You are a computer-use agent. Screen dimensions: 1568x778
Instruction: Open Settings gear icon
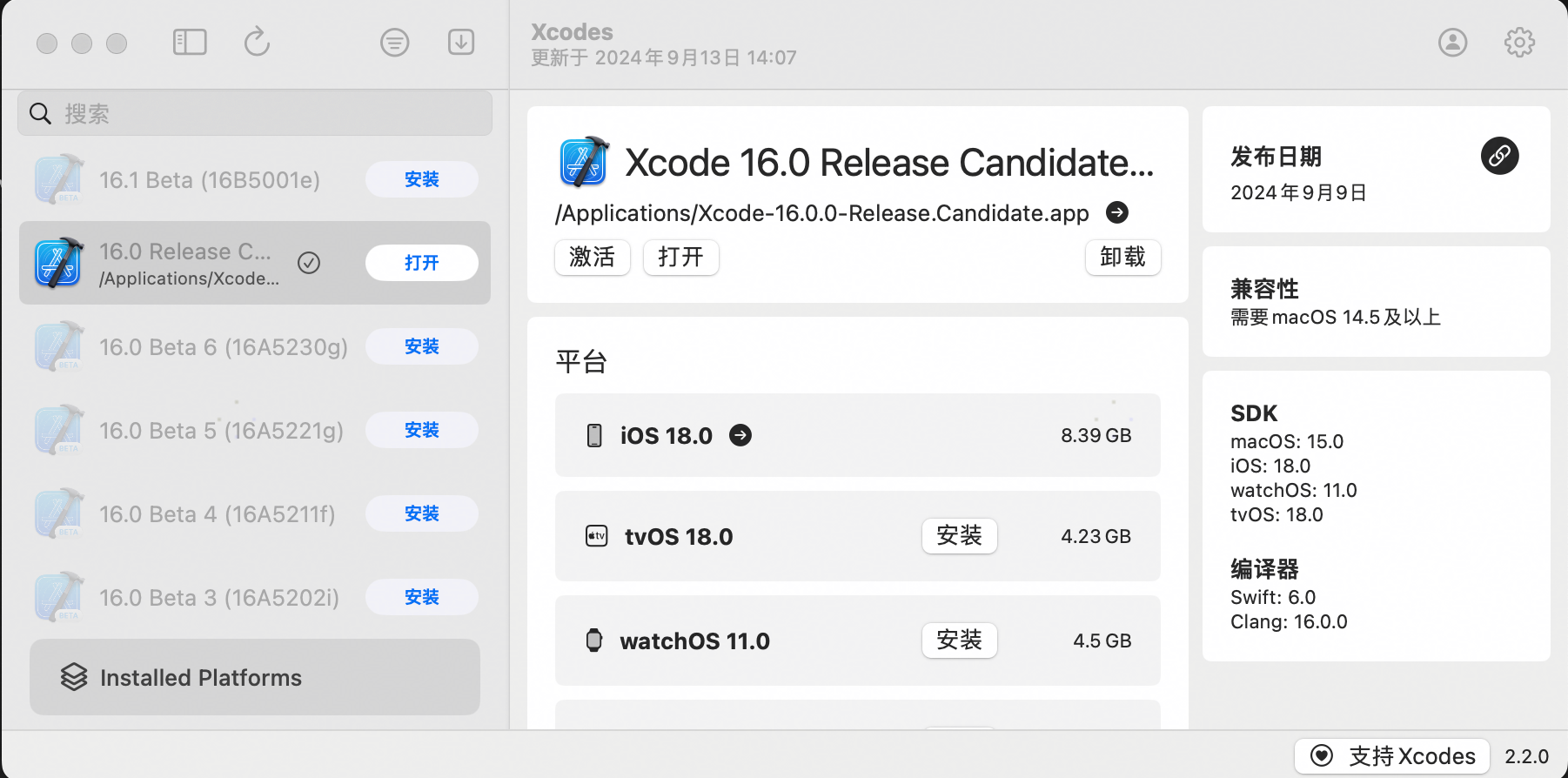[x=1519, y=42]
